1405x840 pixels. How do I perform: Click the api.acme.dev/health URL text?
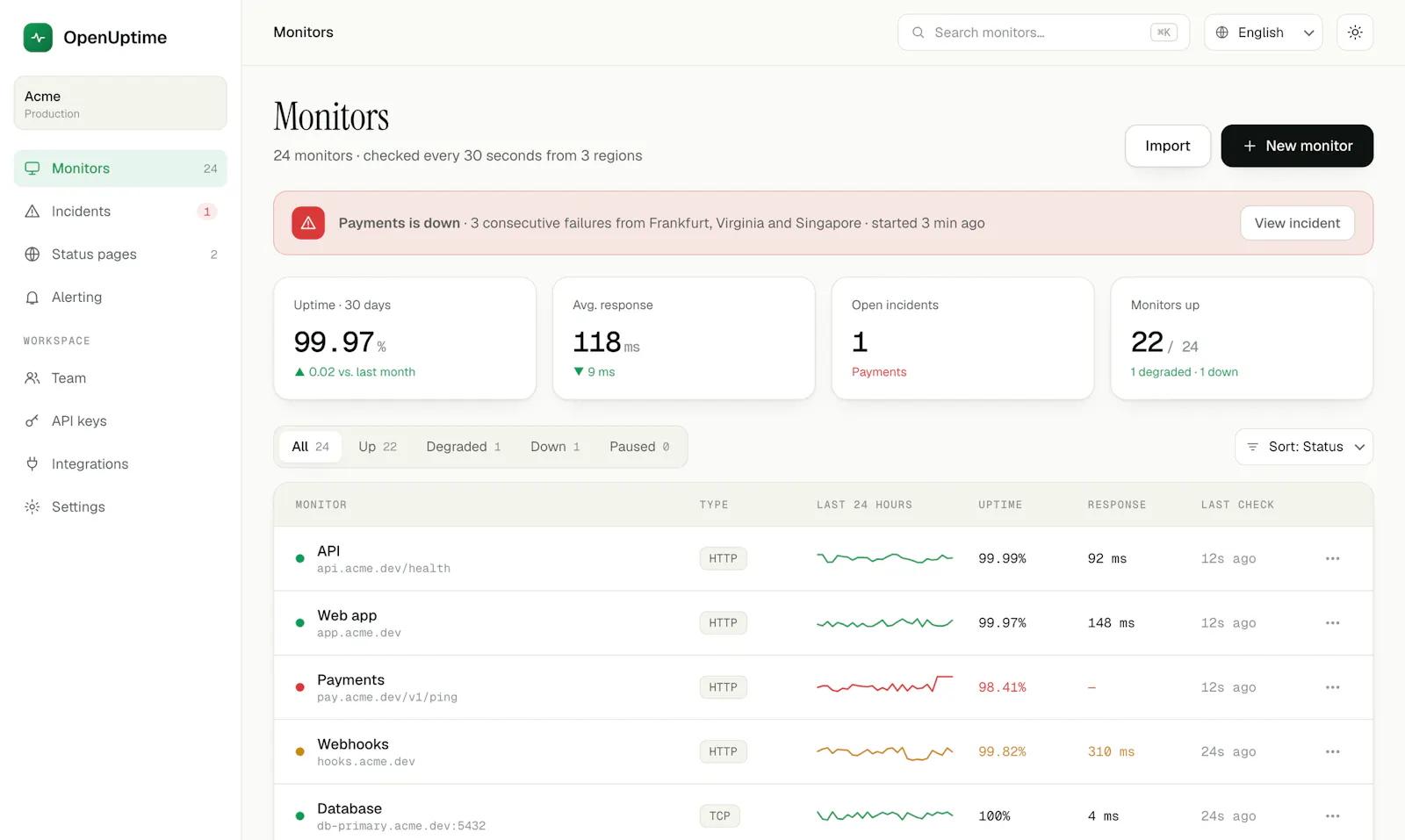click(384, 569)
